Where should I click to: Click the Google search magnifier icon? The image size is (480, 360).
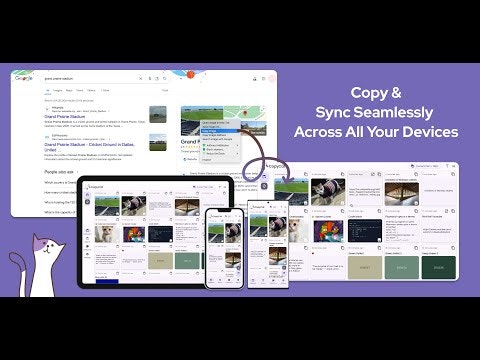click(x=165, y=79)
